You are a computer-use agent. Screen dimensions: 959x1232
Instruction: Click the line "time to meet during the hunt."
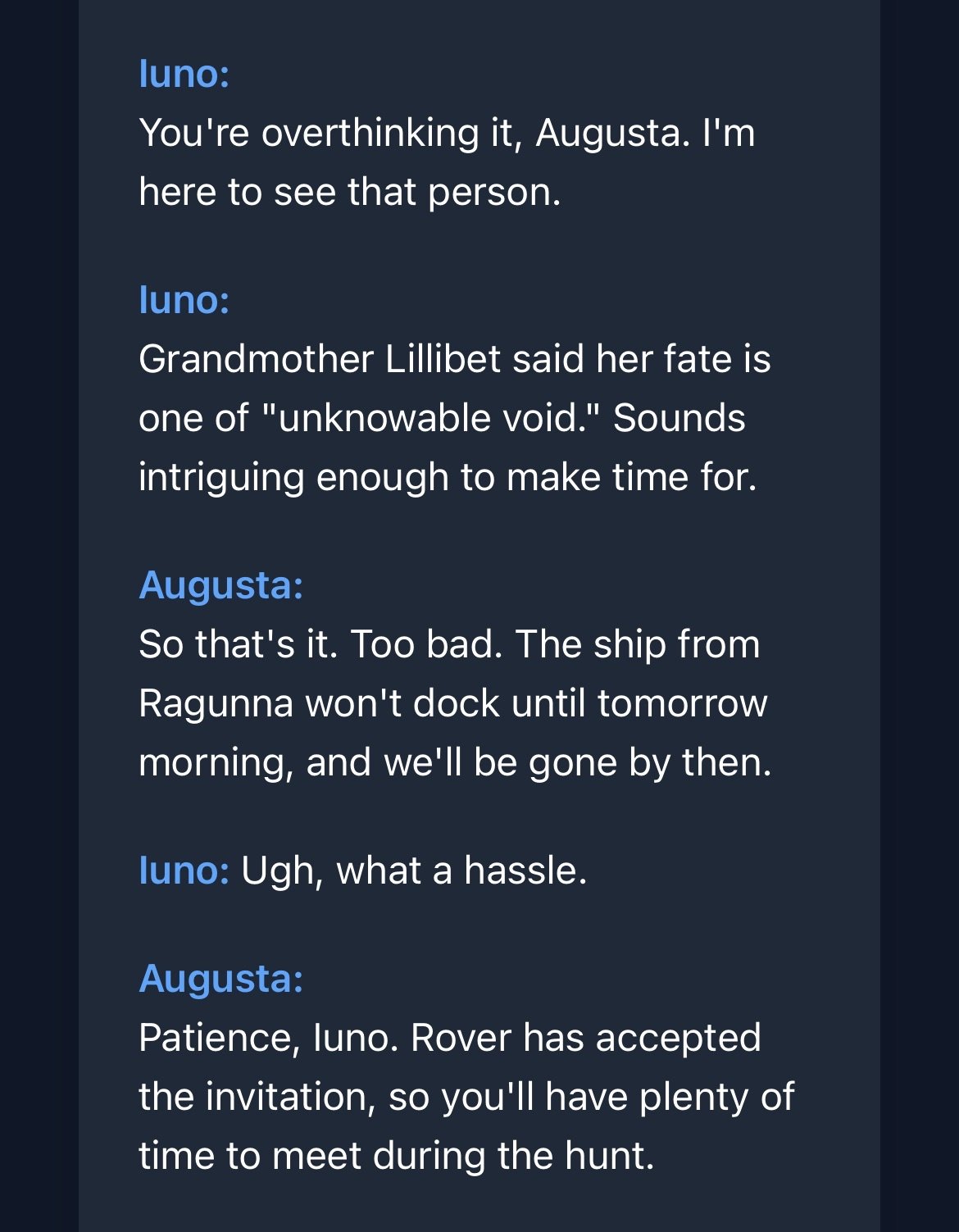click(397, 1156)
